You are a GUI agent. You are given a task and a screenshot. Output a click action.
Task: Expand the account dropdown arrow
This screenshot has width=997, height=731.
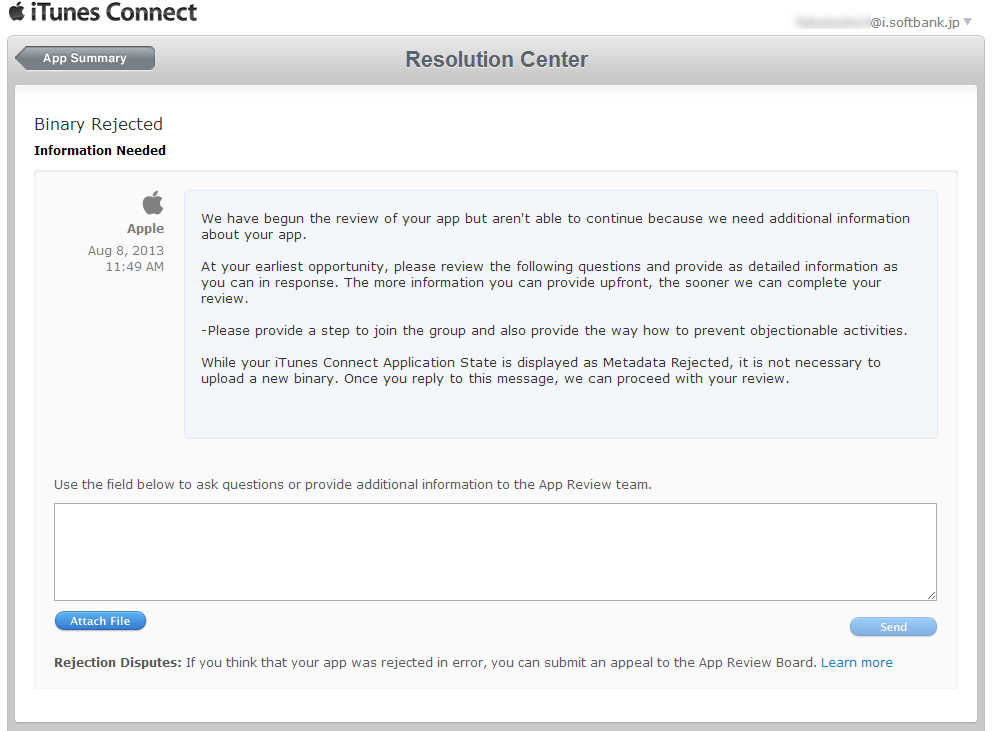(x=967, y=21)
